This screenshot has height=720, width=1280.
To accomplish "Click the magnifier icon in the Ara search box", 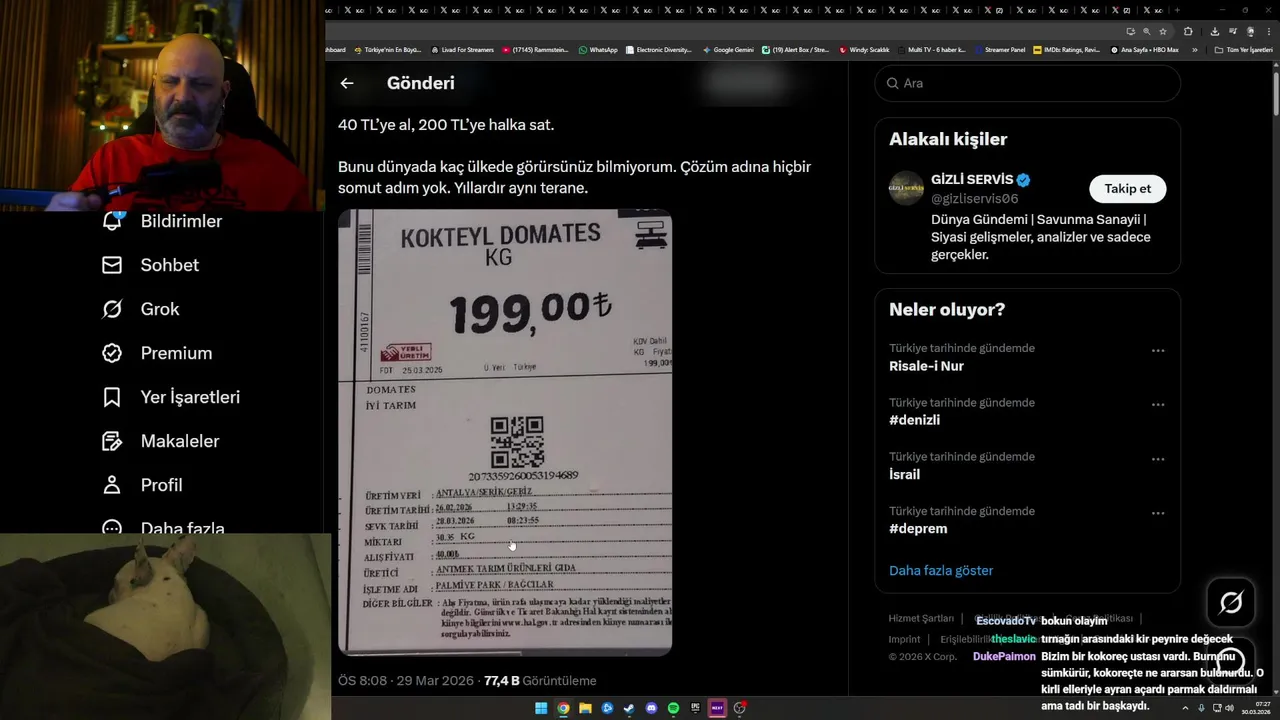I will tap(891, 83).
